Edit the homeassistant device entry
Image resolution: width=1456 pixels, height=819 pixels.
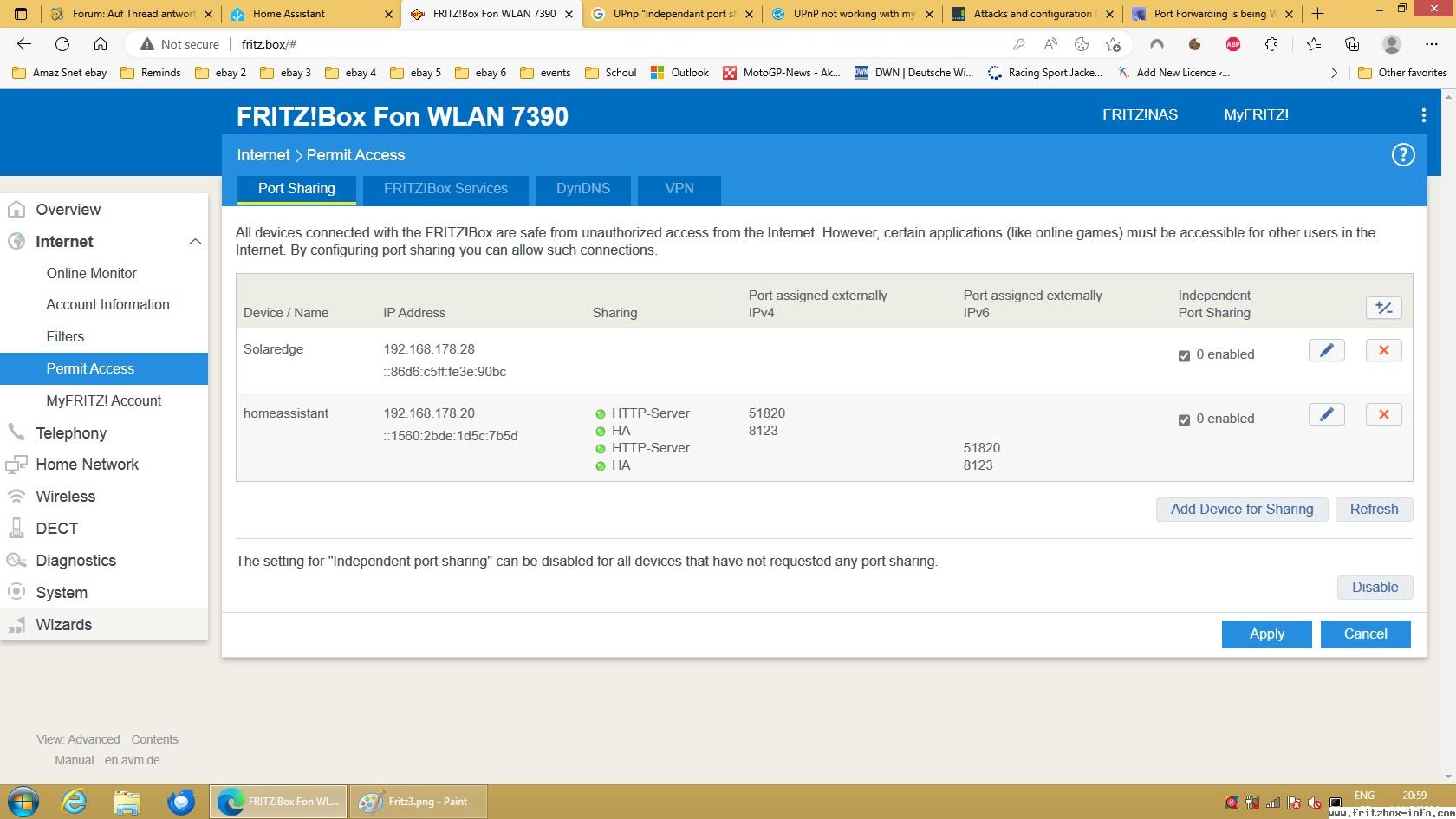click(x=1326, y=414)
